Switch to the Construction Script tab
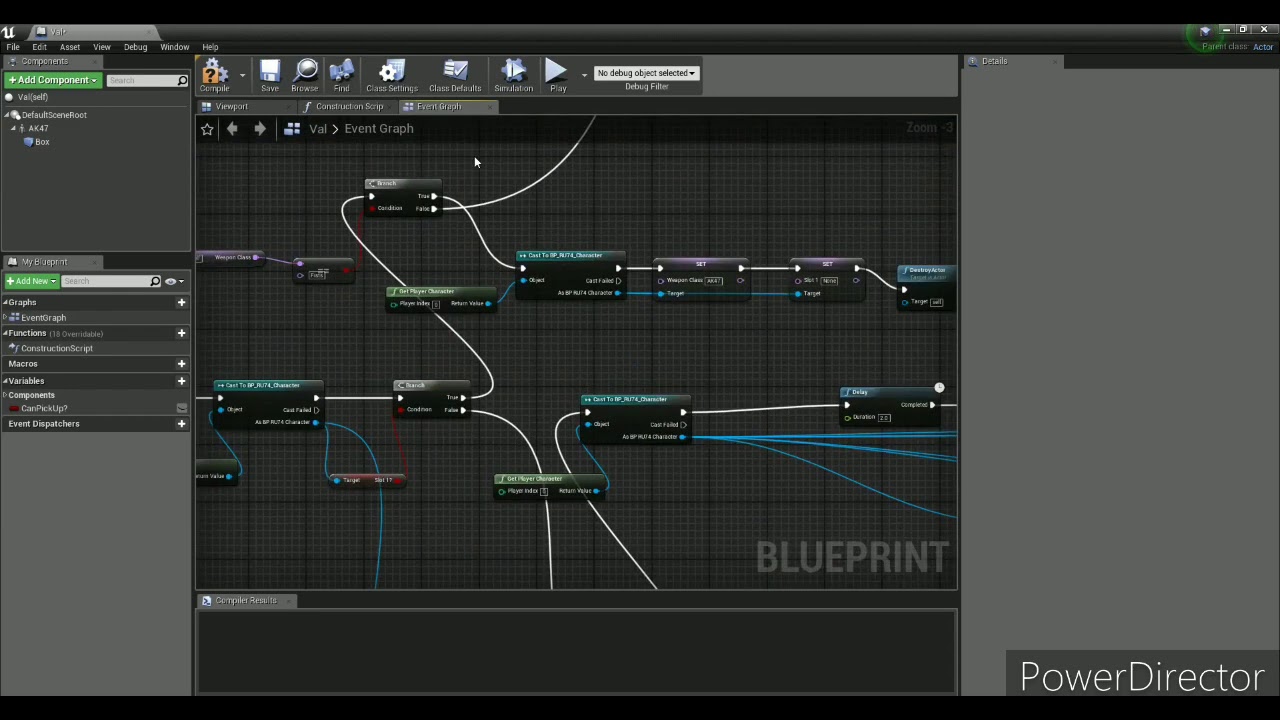This screenshot has height=720, width=1280. (349, 106)
